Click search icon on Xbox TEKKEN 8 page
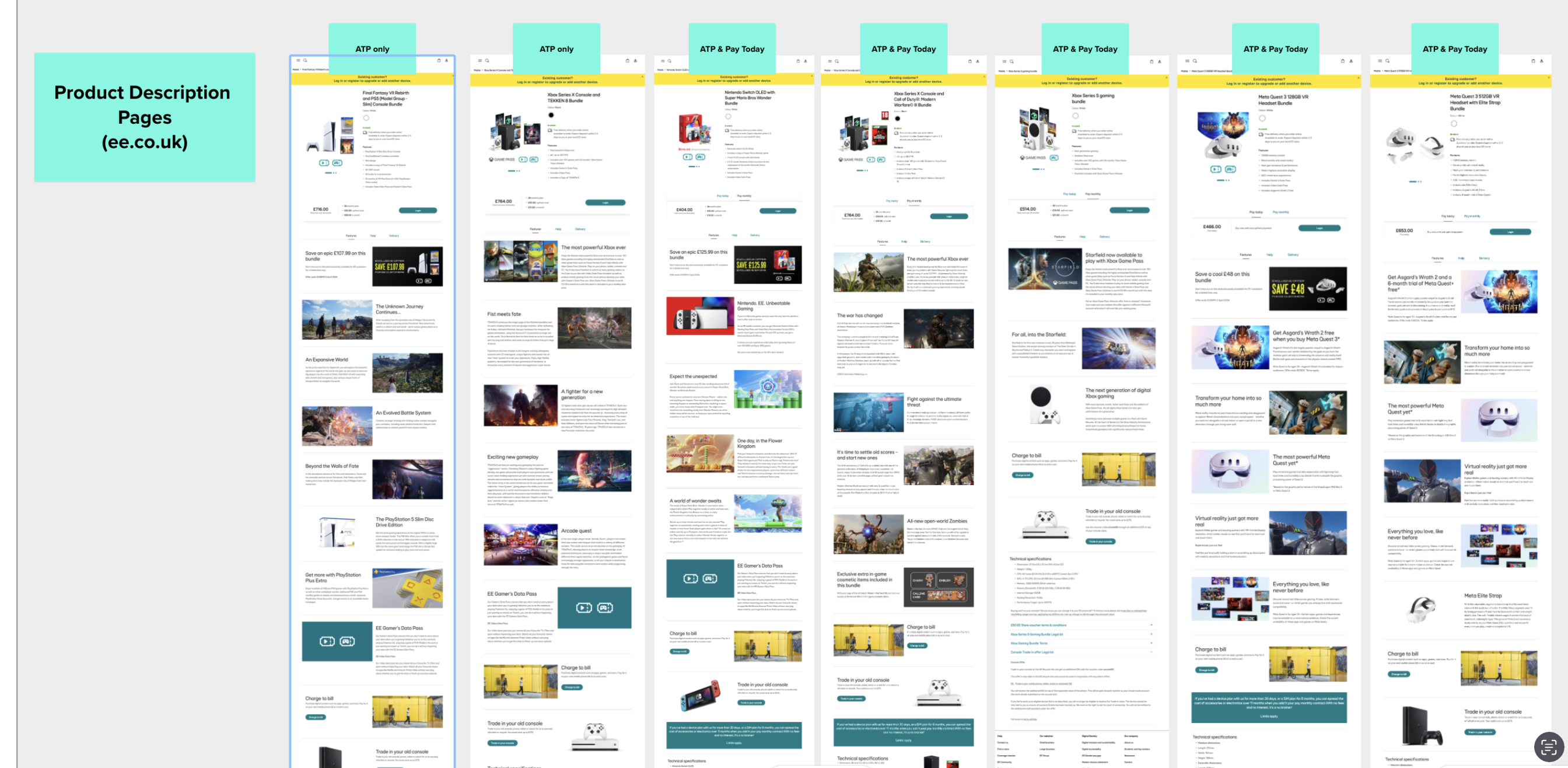1568x768 pixels. click(487, 60)
